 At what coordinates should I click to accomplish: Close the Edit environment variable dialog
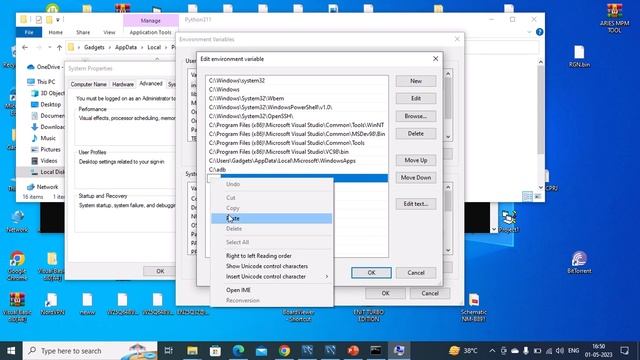coord(436,59)
